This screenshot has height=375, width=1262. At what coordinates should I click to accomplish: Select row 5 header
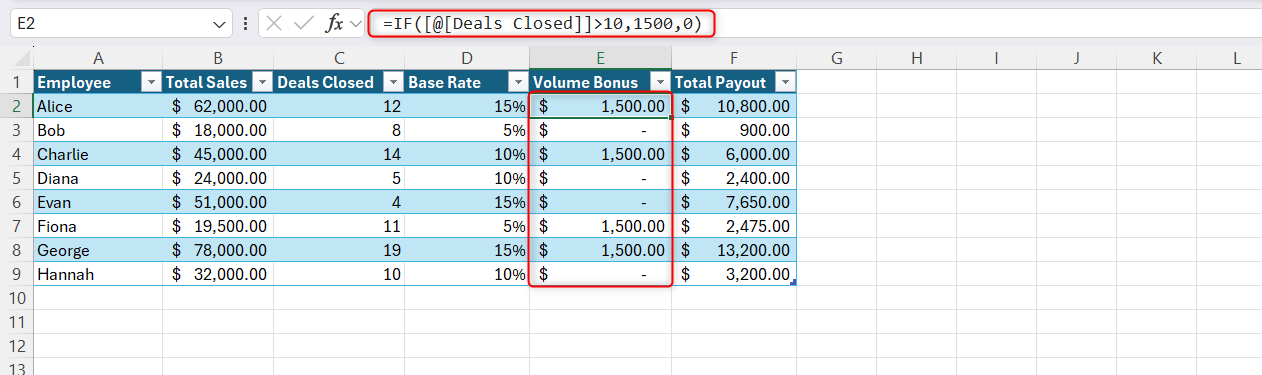tap(16, 178)
